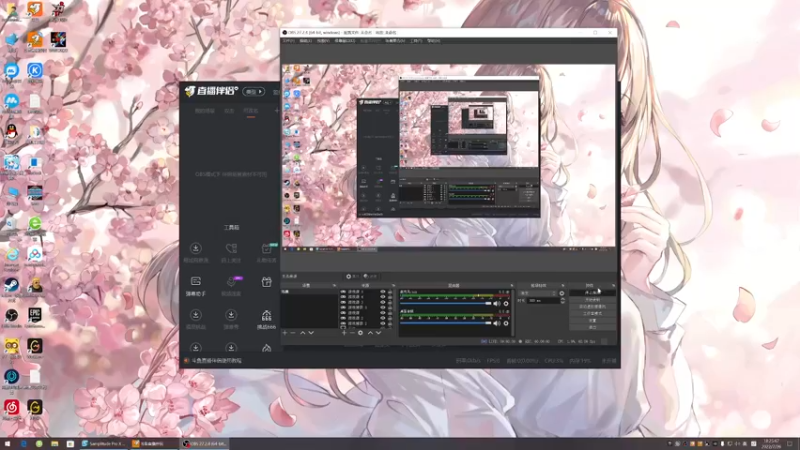Pop out the Scene Transitions dock via header icon
This screenshot has width=800, height=450.
point(563,285)
